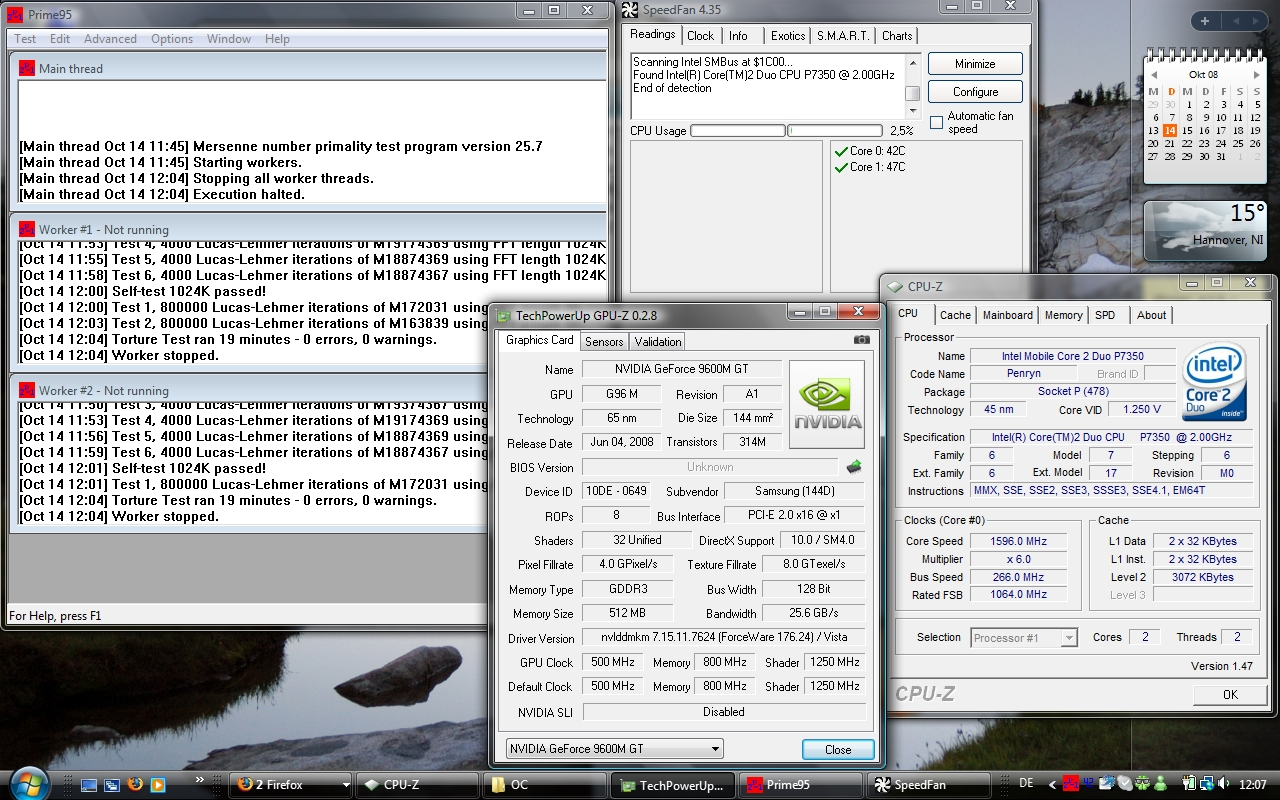Click the taskbar clock showing 12:07
The height and width of the screenshot is (800, 1280).
point(1254,785)
